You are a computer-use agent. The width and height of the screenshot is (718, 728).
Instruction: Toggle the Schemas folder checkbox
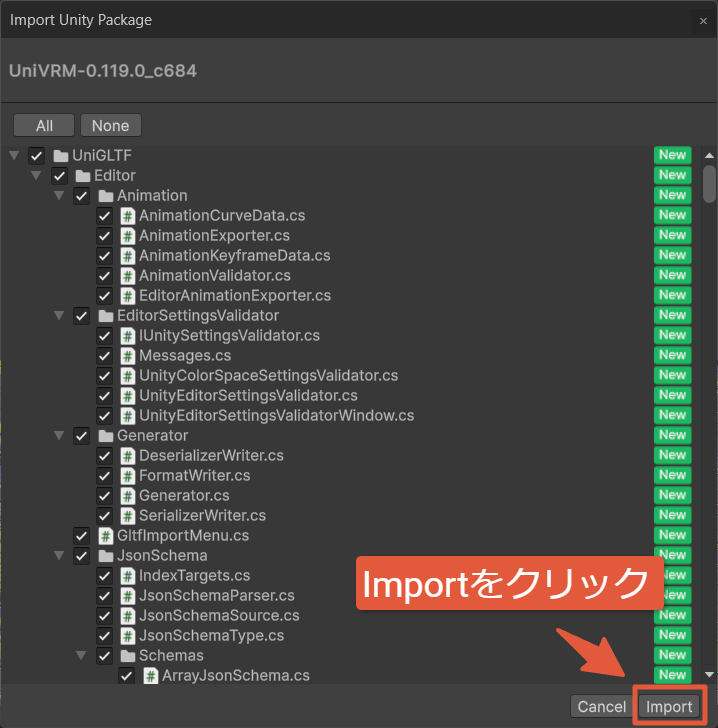[104, 656]
